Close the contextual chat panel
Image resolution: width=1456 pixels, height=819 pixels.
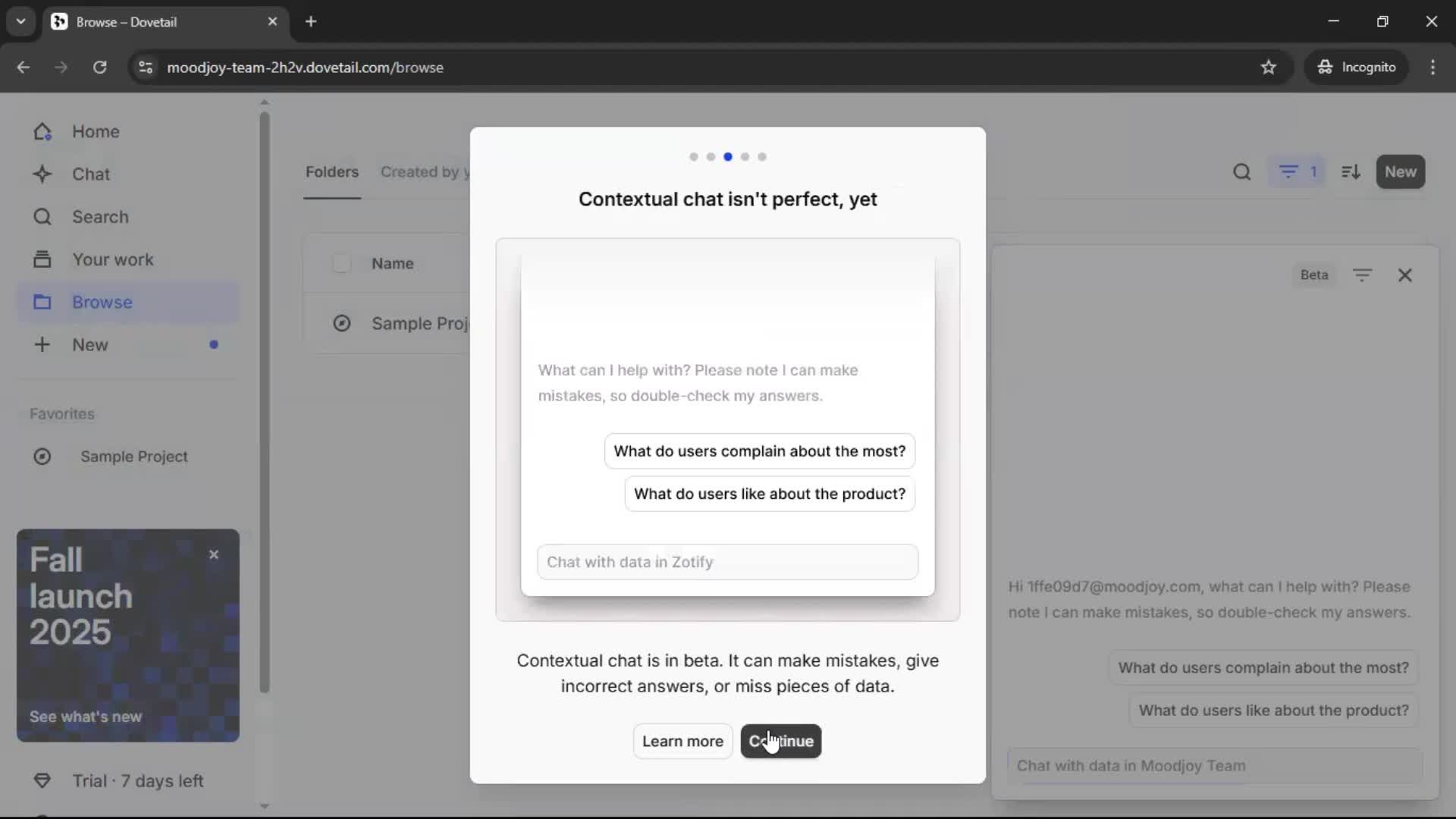1404,275
